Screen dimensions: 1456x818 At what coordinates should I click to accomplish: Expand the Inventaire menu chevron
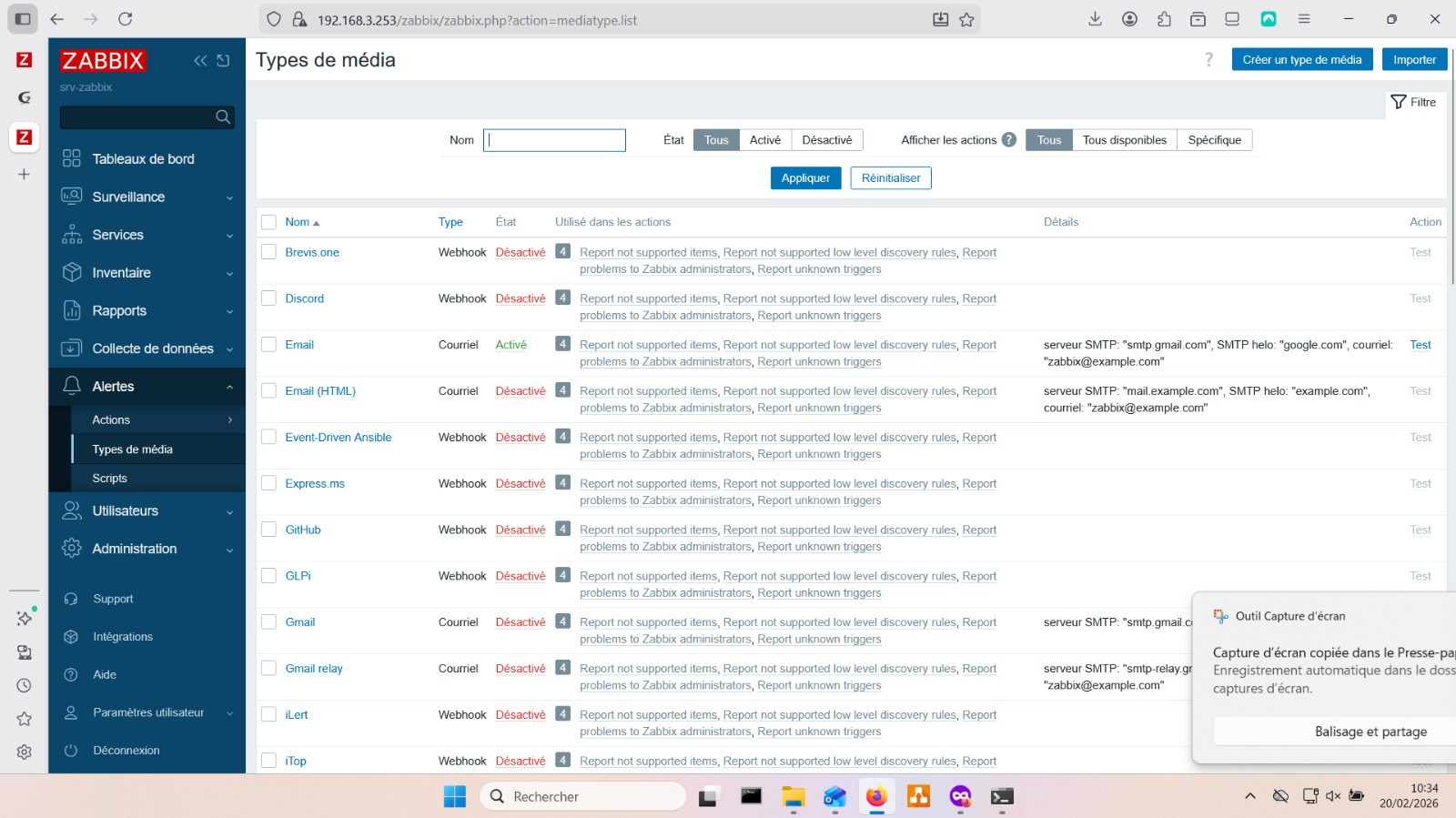pyautogui.click(x=229, y=274)
